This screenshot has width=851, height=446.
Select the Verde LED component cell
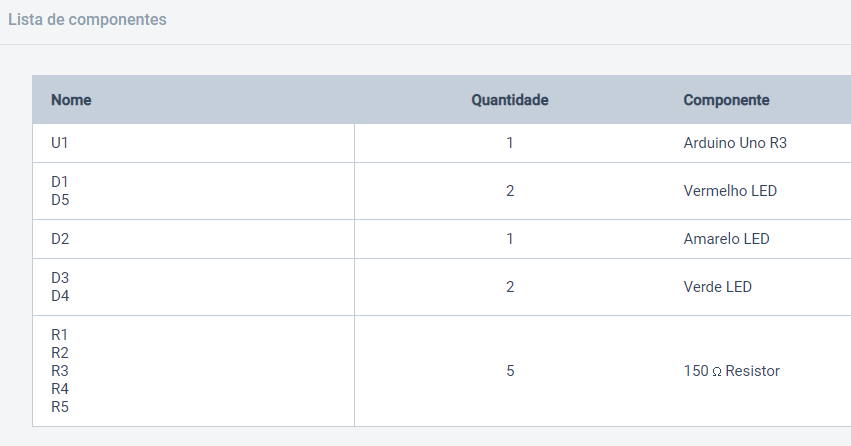[x=717, y=286]
